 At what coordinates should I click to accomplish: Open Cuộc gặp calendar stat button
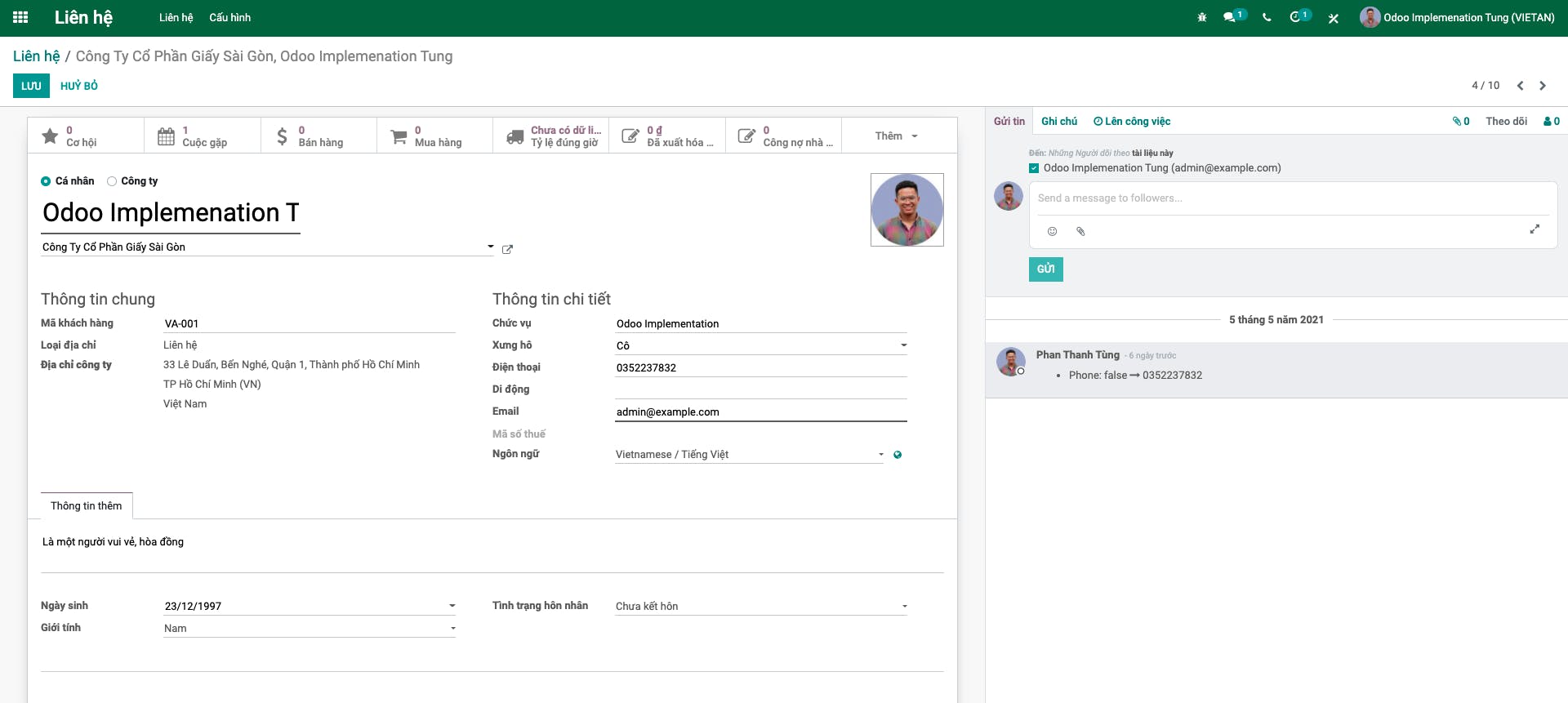203,136
